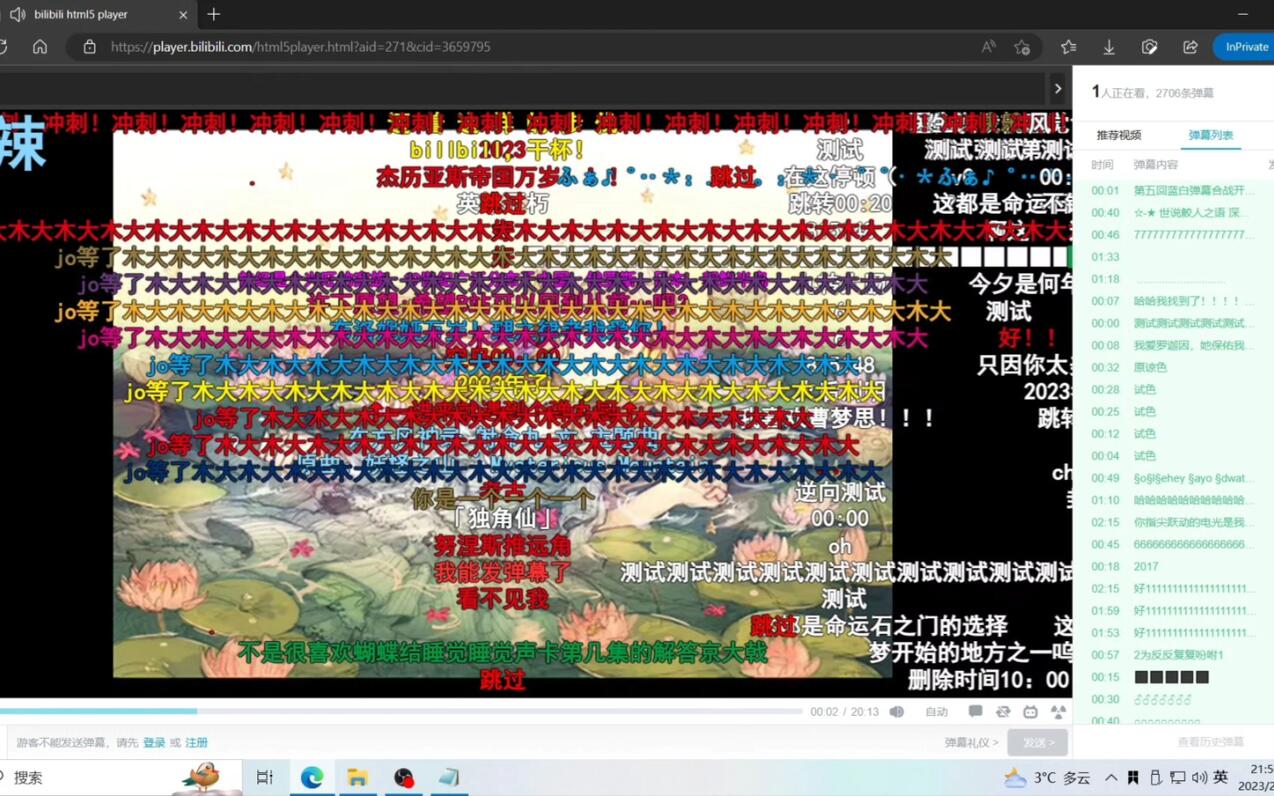Click the taskbar search box
The height and width of the screenshot is (796, 1274).
[x=120, y=777]
